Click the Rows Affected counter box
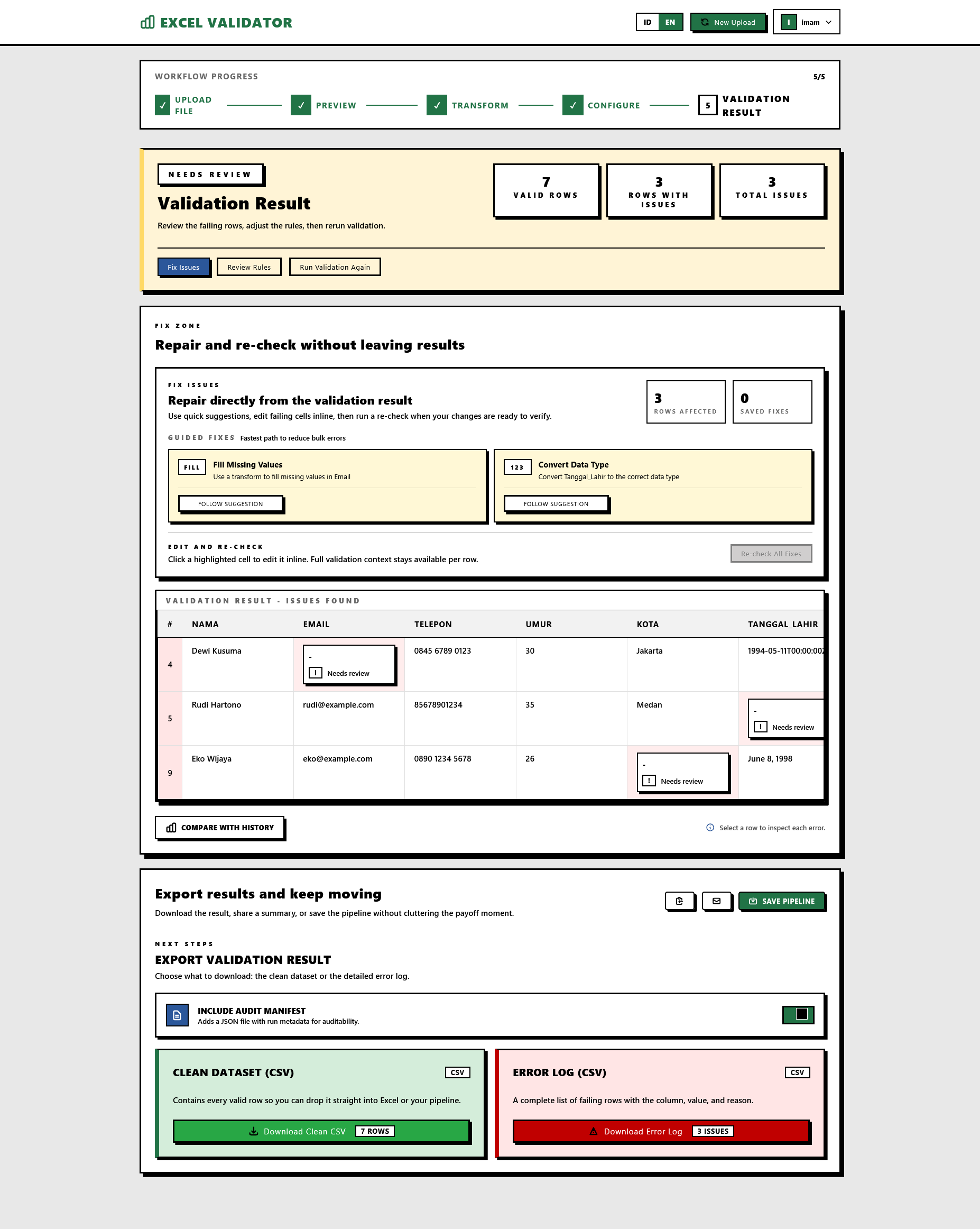The width and height of the screenshot is (980, 1229). click(686, 402)
